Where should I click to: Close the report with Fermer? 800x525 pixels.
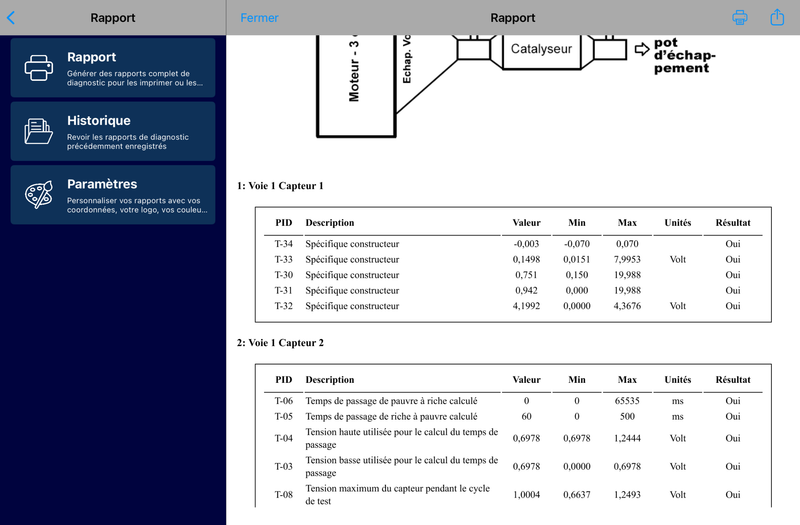(259, 18)
